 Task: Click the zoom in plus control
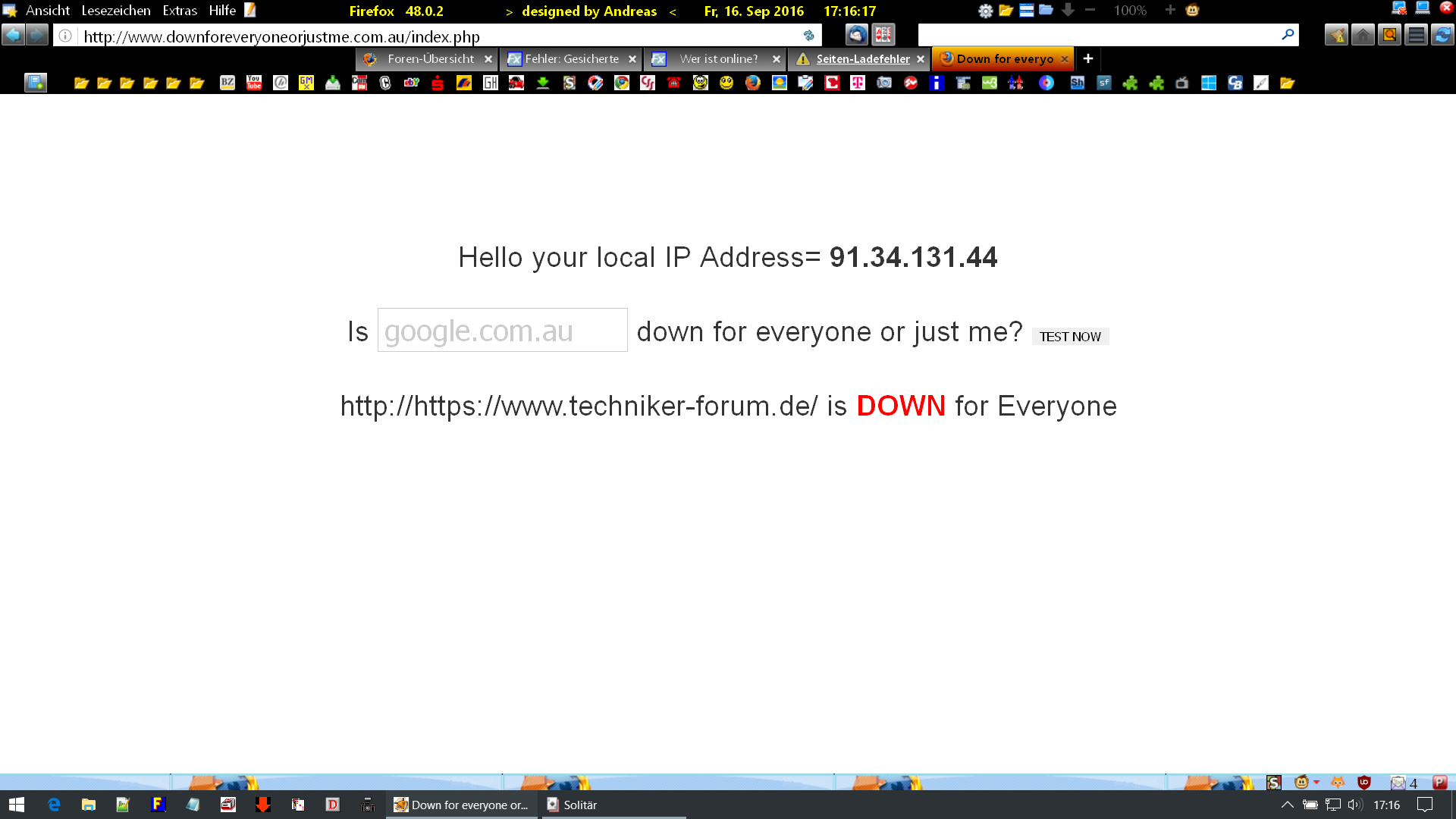(1169, 11)
